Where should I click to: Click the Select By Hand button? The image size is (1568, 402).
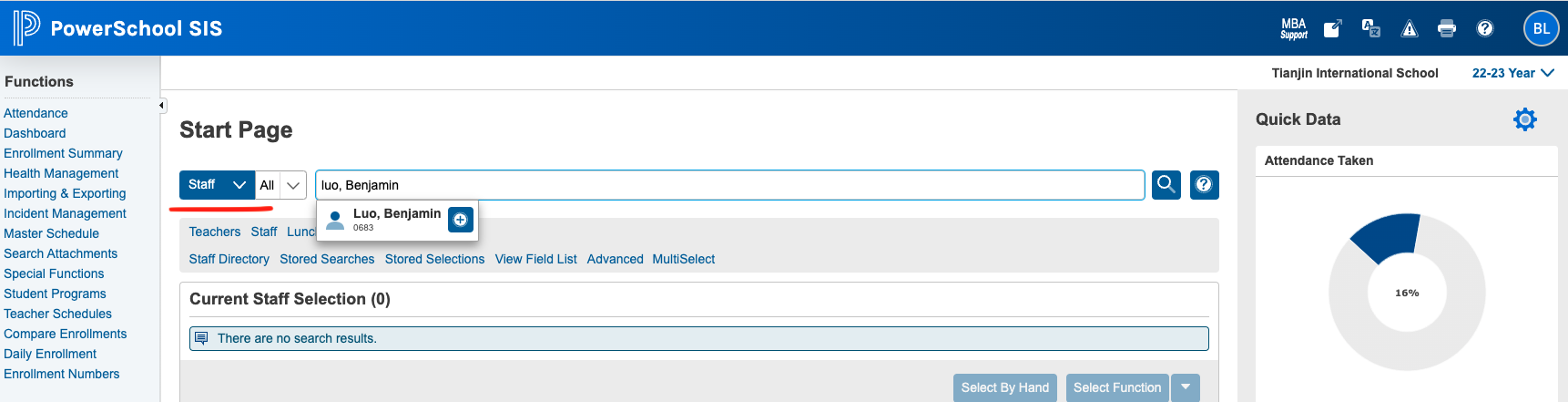(1004, 387)
